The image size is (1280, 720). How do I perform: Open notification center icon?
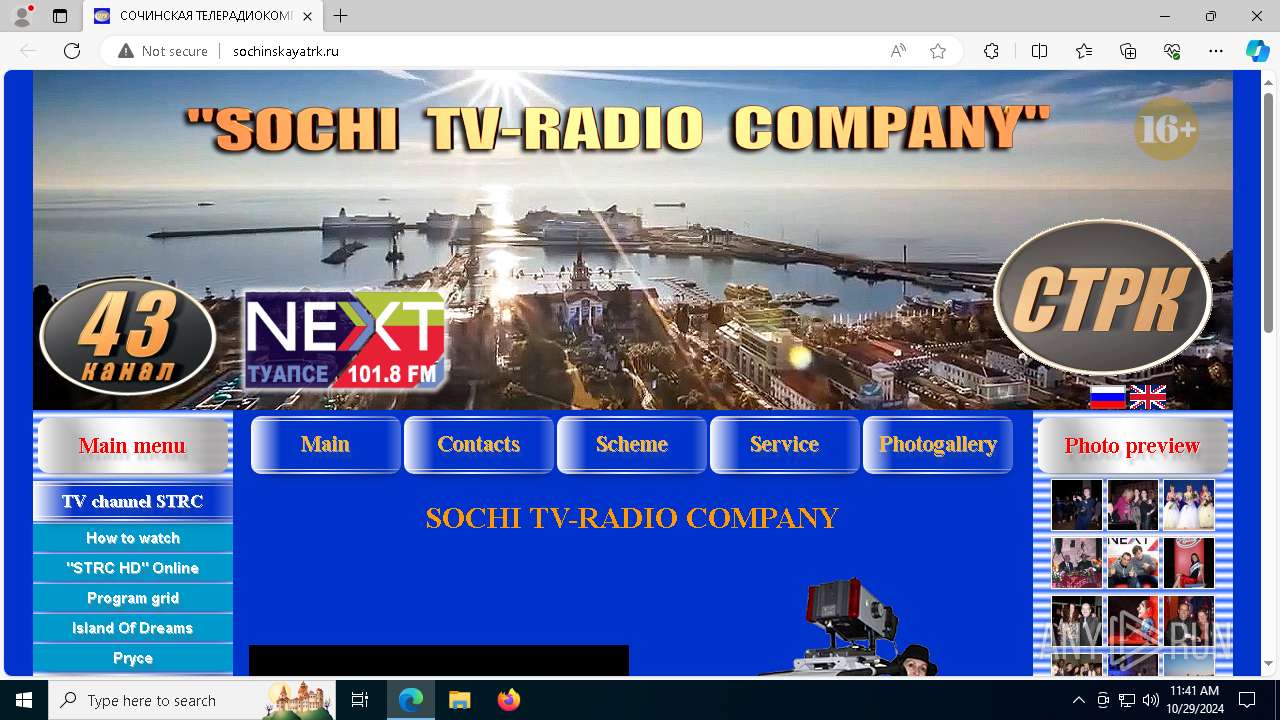[x=1247, y=700]
